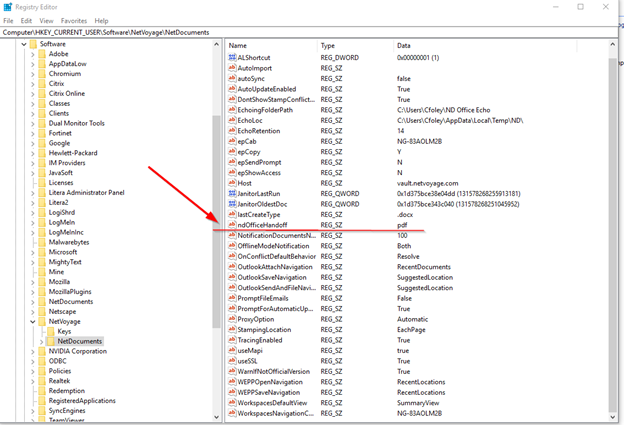
Task: Click the registry path address bar
Action: [309, 32]
